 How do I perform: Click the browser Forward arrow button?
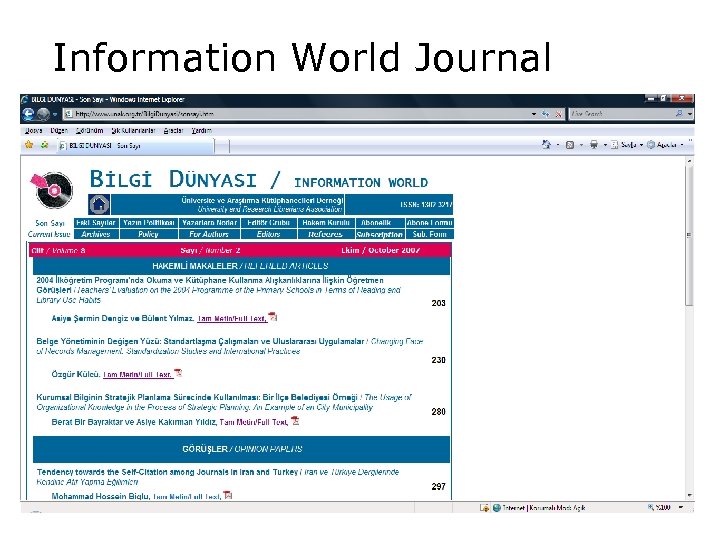(x=43, y=114)
